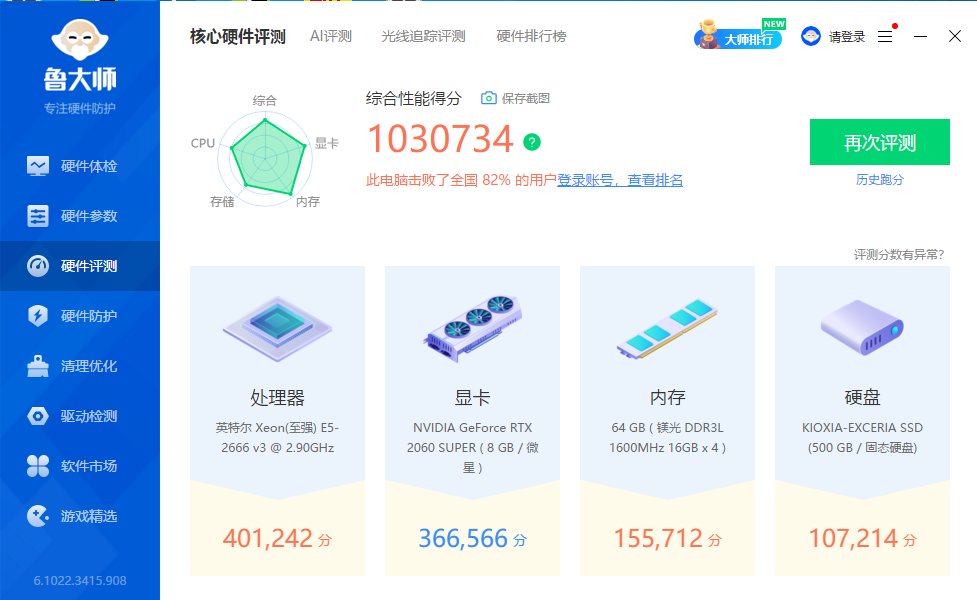Click the 处理器 card title
Screen dimensions: 977x600
[277, 398]
